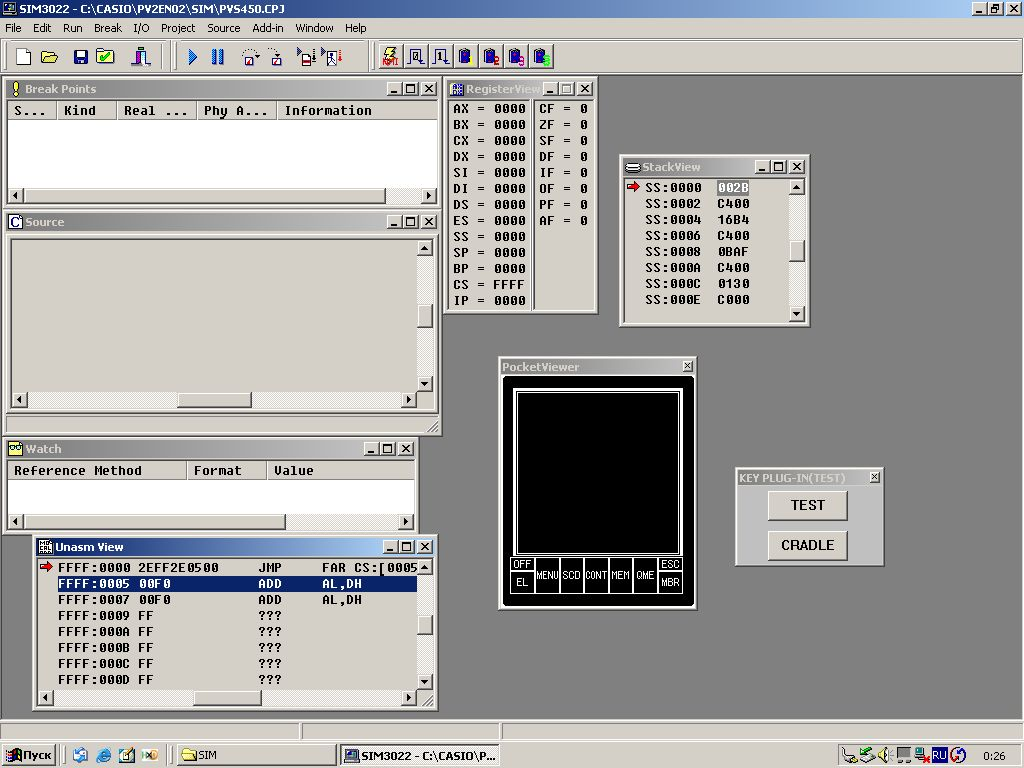Click the build project icon
This screenshot has width=1024, height=768.
[x=141, y=57]
